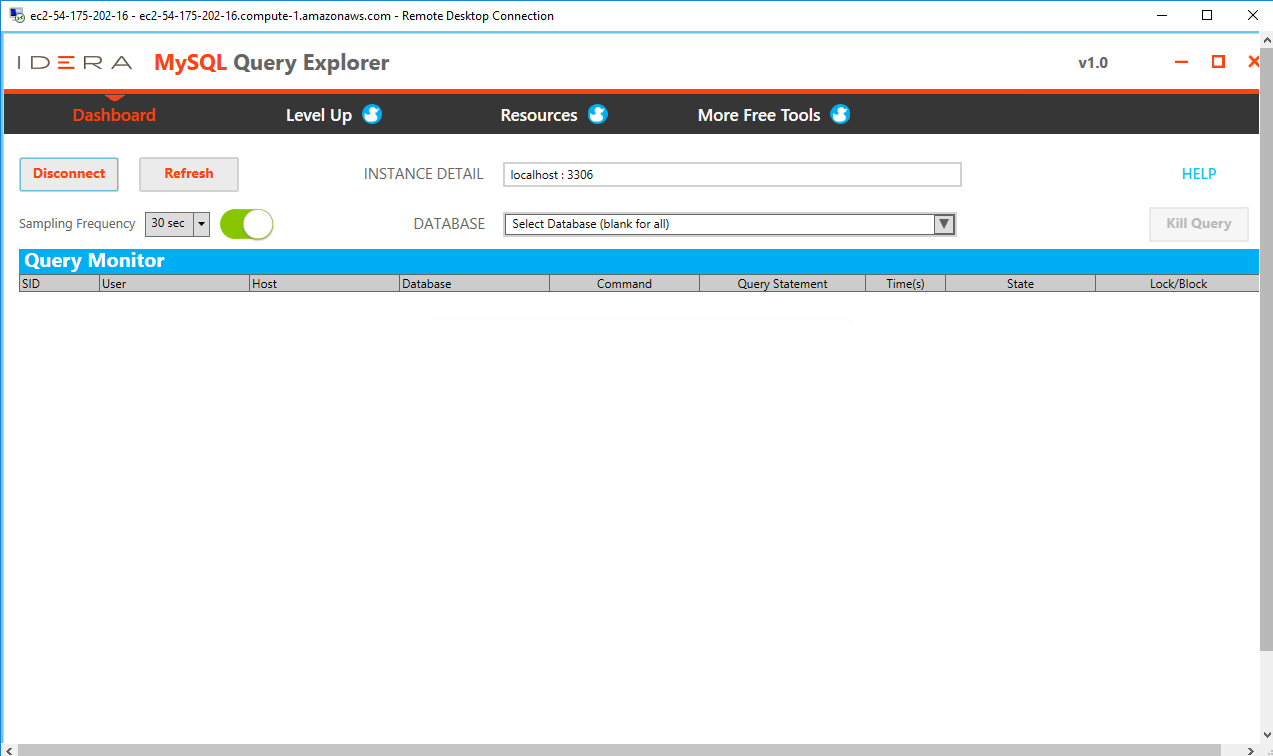Click the horizontal scrollbar left arrow
Image resolution: width=1273 pixels, height=756 pixels.
tap(7, 748)
